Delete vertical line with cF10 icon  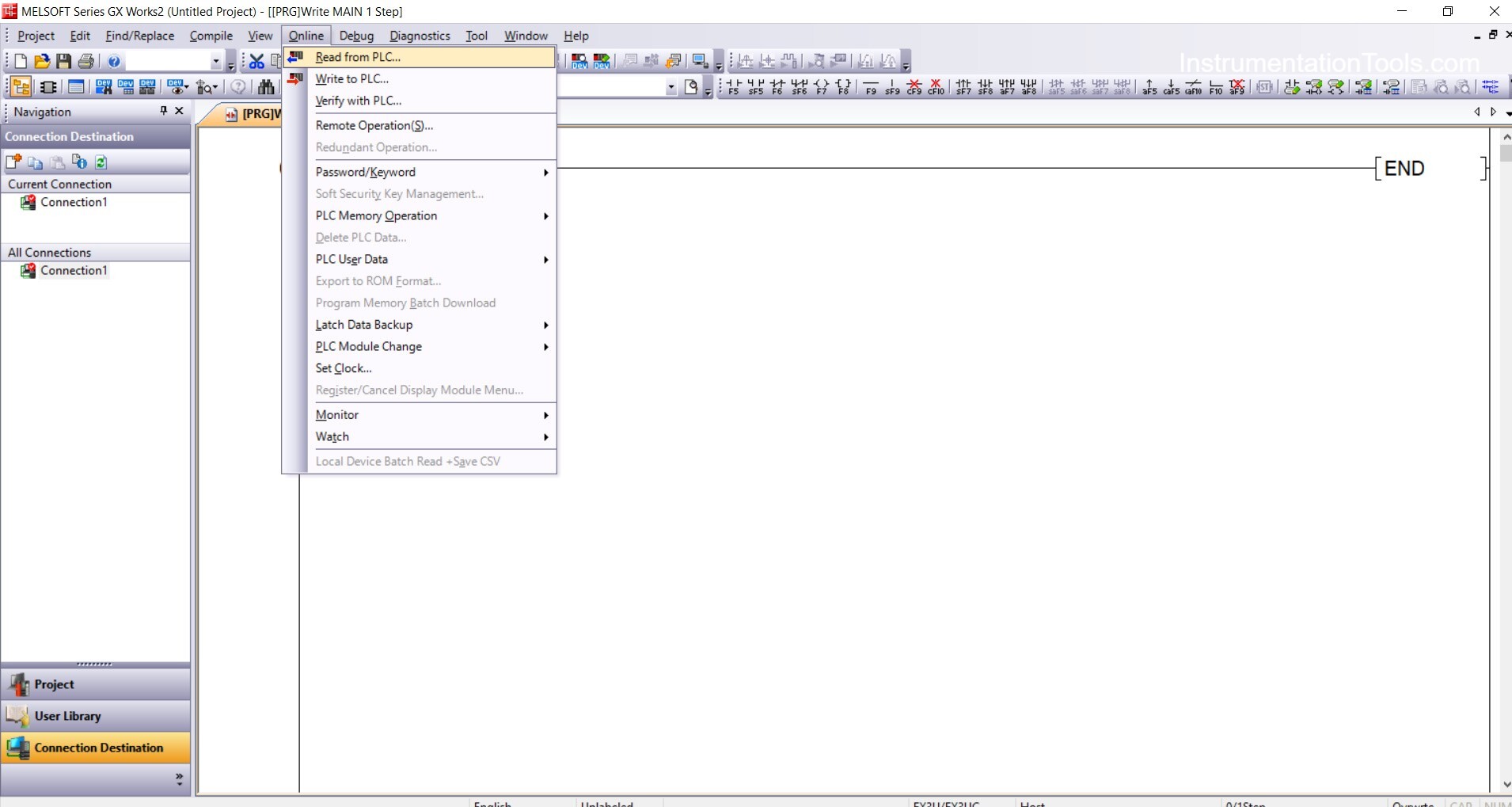(x=936, y=87)
